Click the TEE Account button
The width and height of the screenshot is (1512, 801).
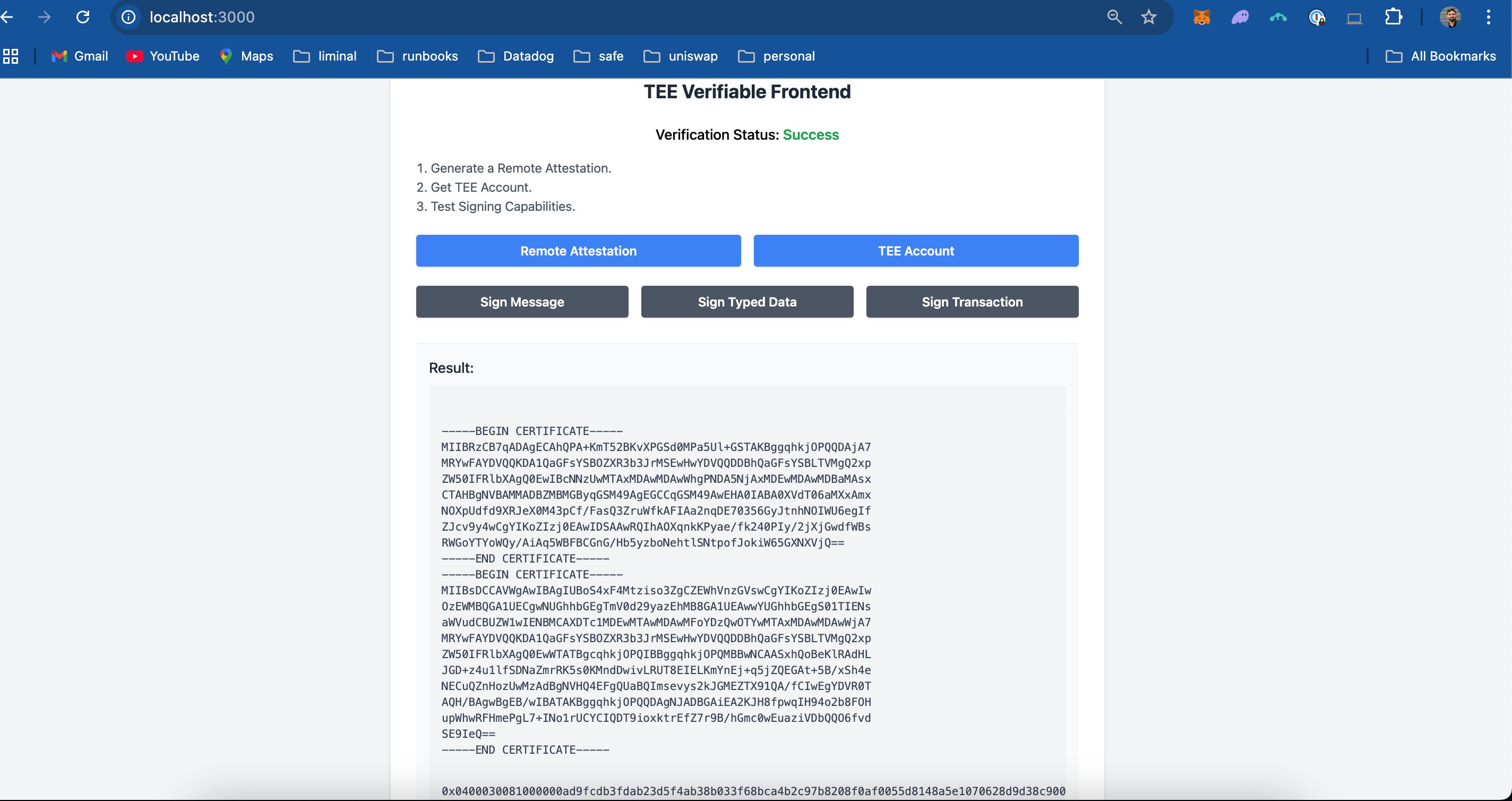[915, 251]
